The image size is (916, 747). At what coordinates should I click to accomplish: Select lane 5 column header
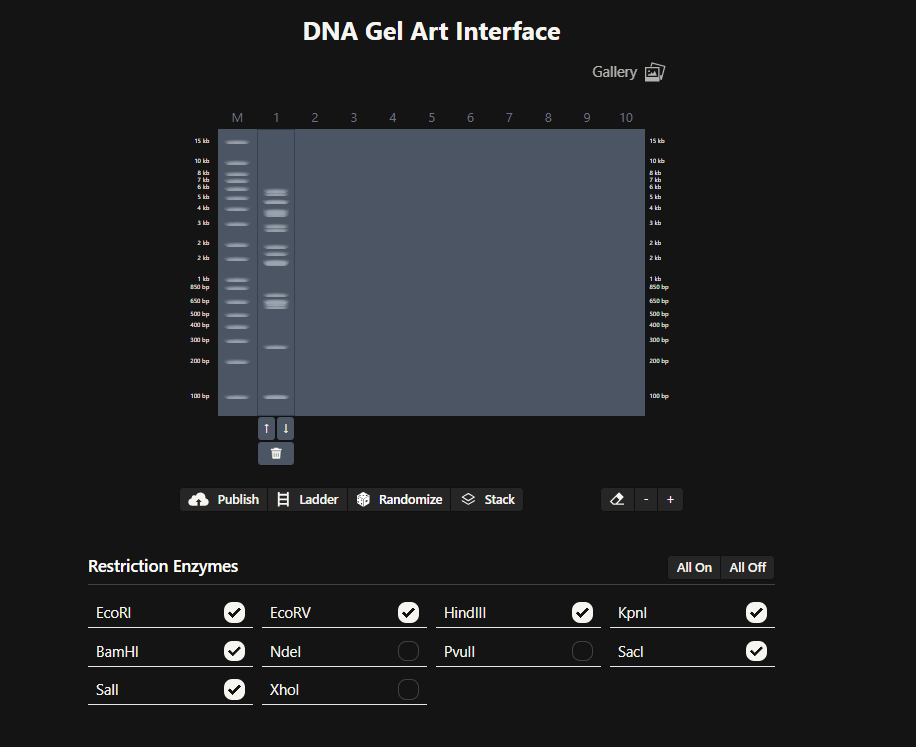[432, 118]
